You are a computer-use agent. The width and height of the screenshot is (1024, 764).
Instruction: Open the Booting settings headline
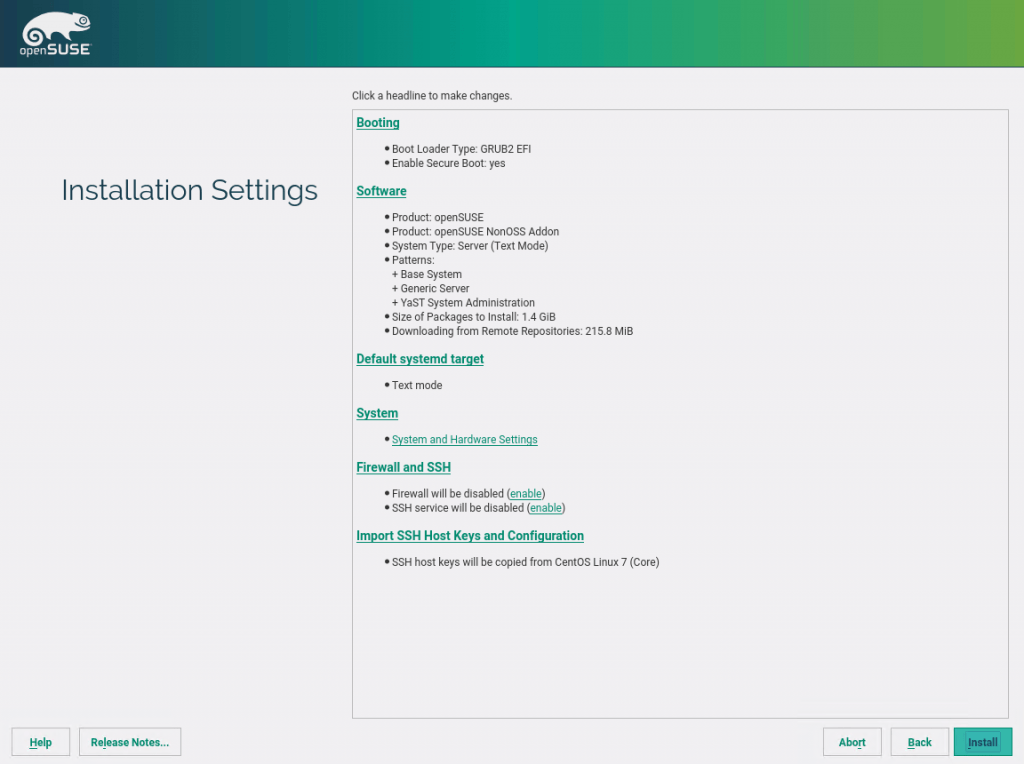coord(377,122)
